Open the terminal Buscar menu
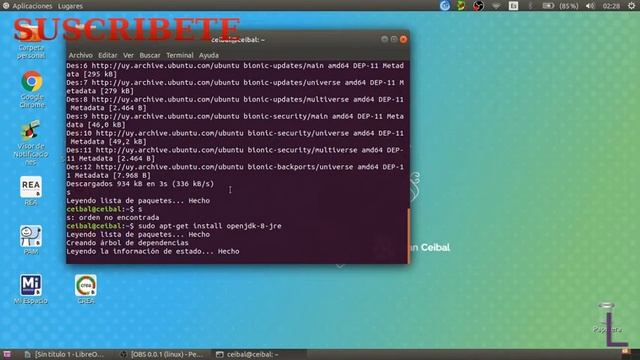Viewport: 640px width, 360px height. 150,55
